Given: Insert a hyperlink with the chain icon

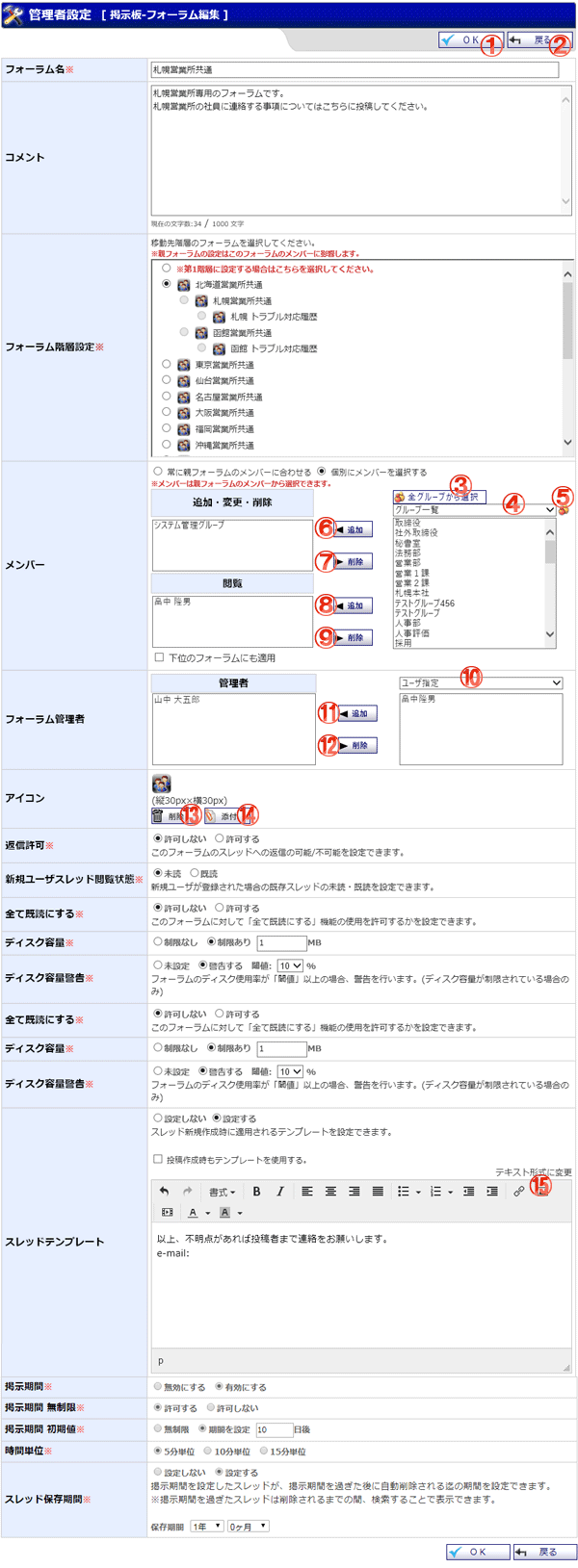Looking at the screenshot, I should click(519, 1192).
